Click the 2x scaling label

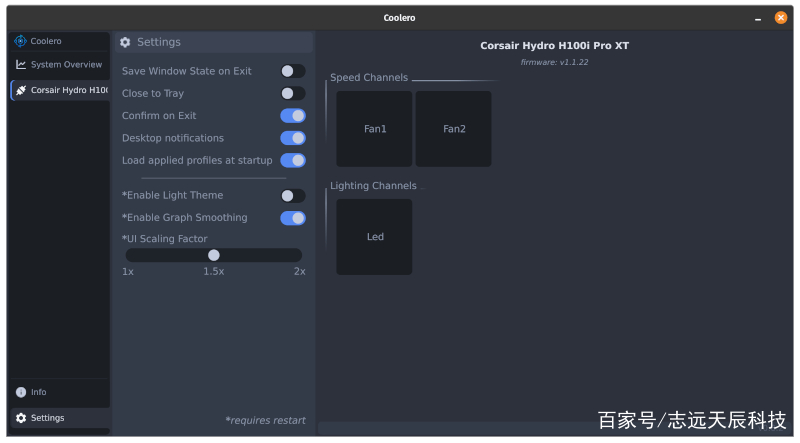pyautogui.click(x=299, y=272)
